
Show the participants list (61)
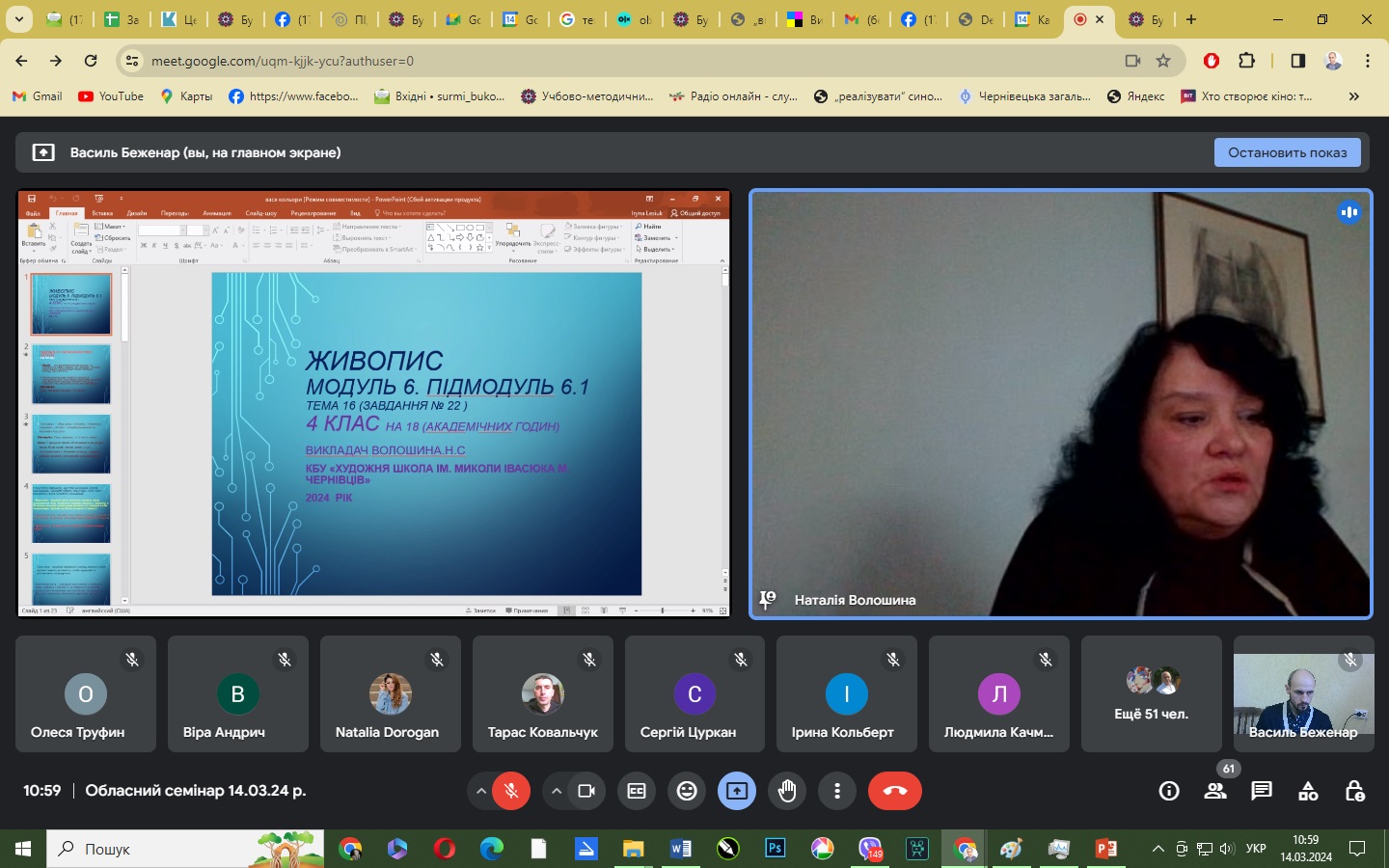(1215, 791)
